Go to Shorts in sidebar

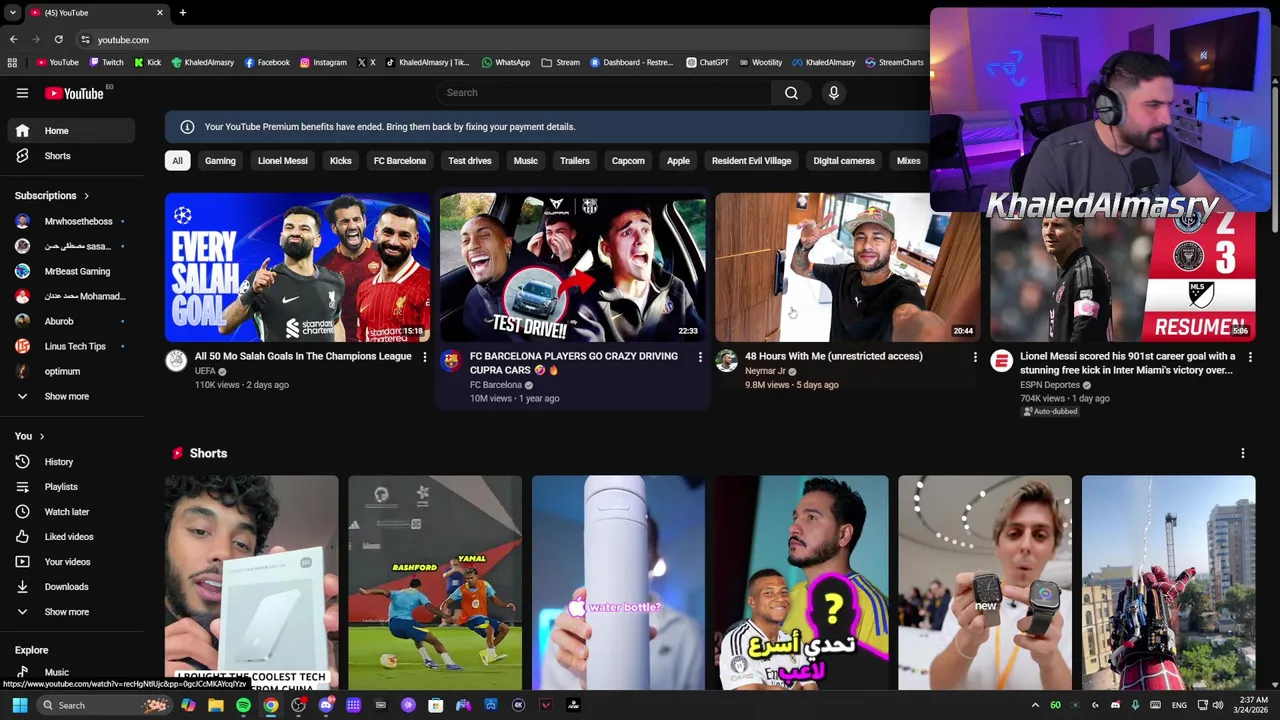pyautogui.click(x=71, y=156)
